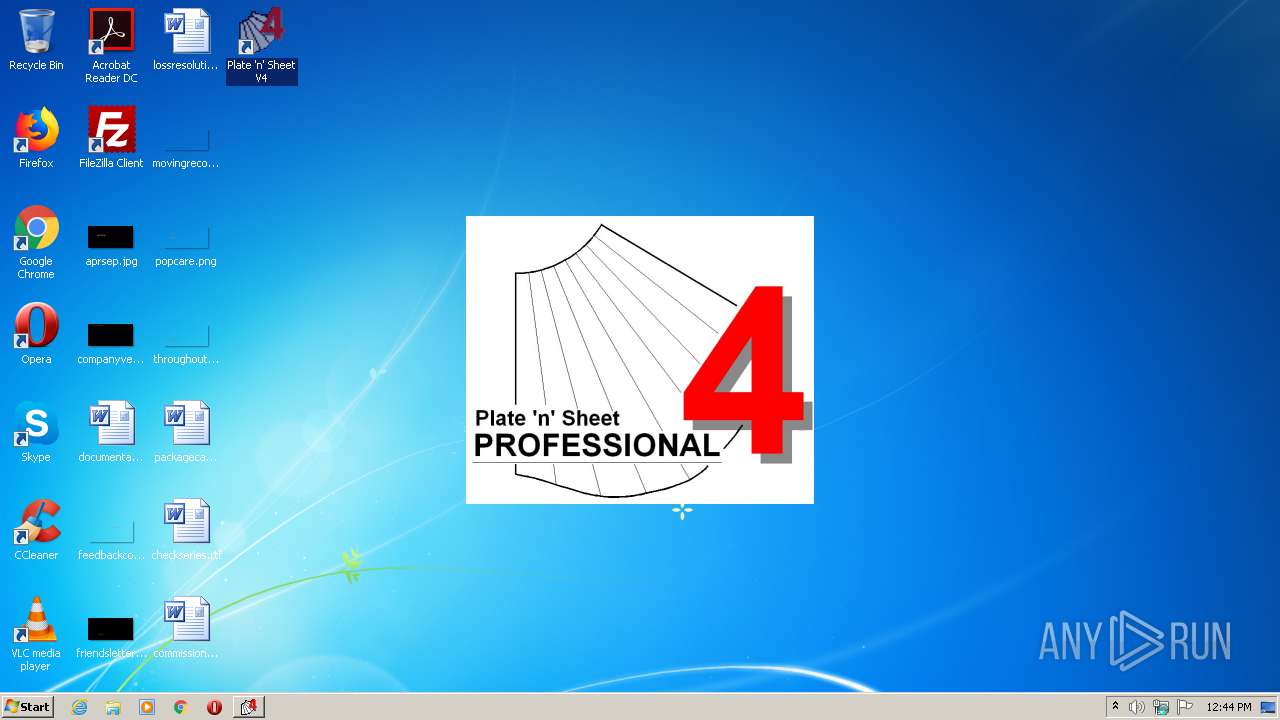Open Chrome from the taskbar
Screen dimensions: 1280x720
pyautogui.click(x=181, y=707)
